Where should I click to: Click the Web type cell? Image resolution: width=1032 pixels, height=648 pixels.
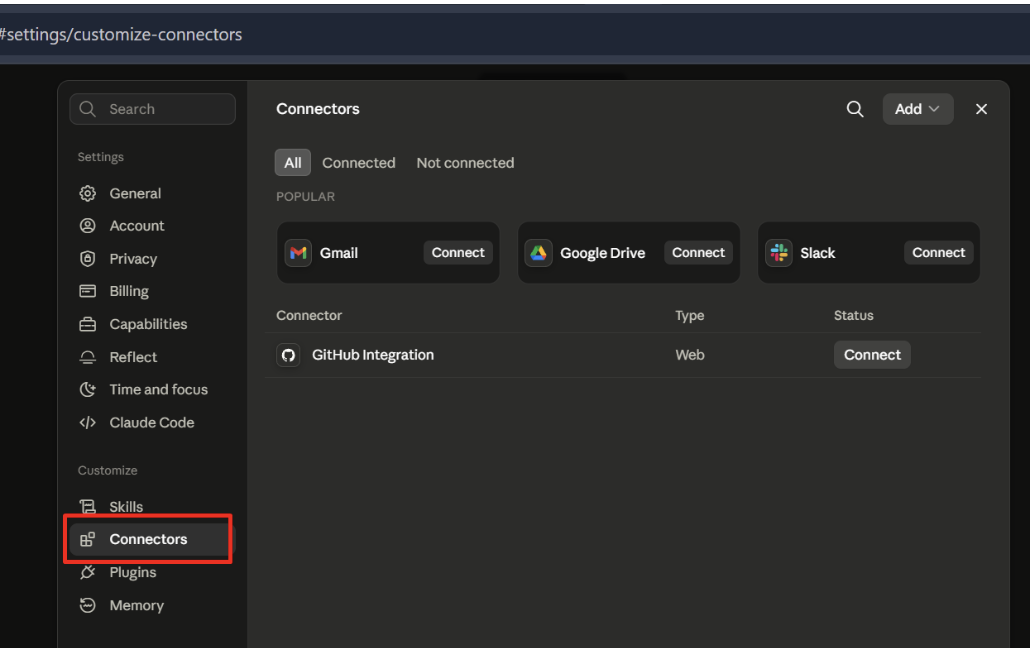click(x=690, y=355)
